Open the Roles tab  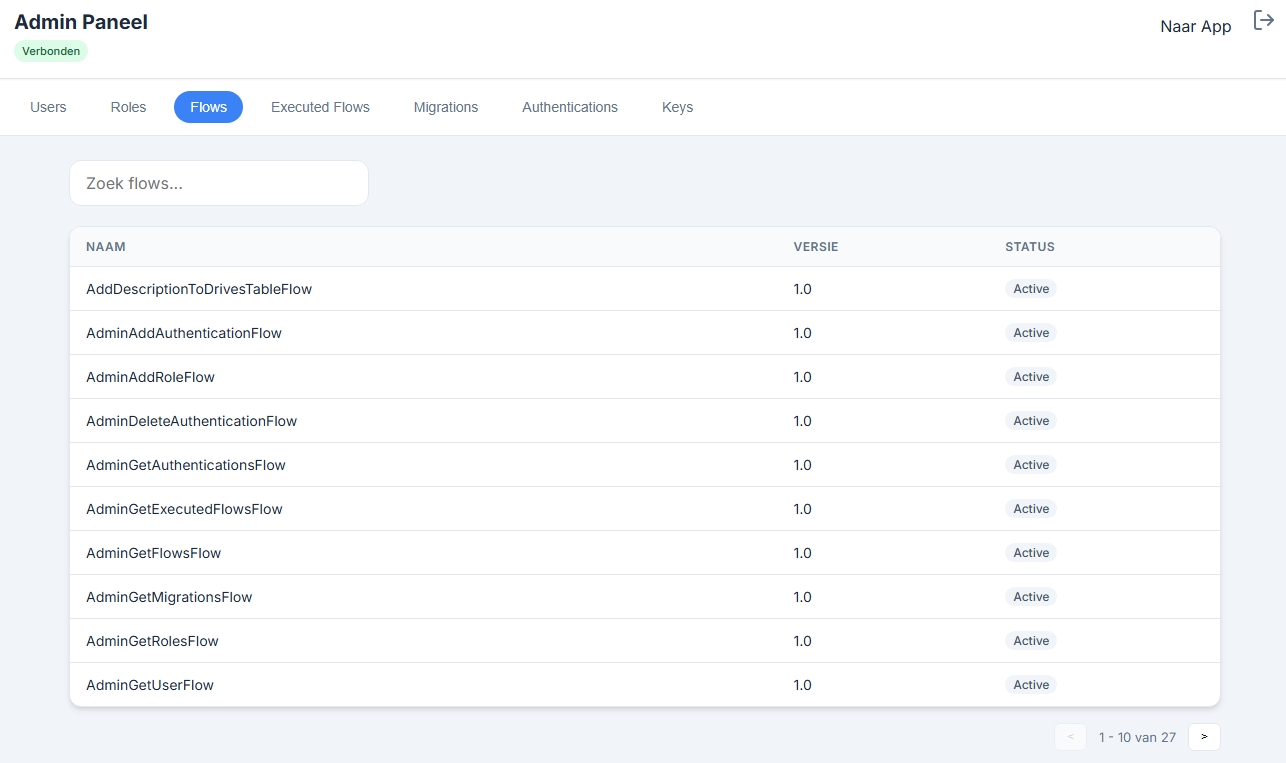tap(128, 107)
